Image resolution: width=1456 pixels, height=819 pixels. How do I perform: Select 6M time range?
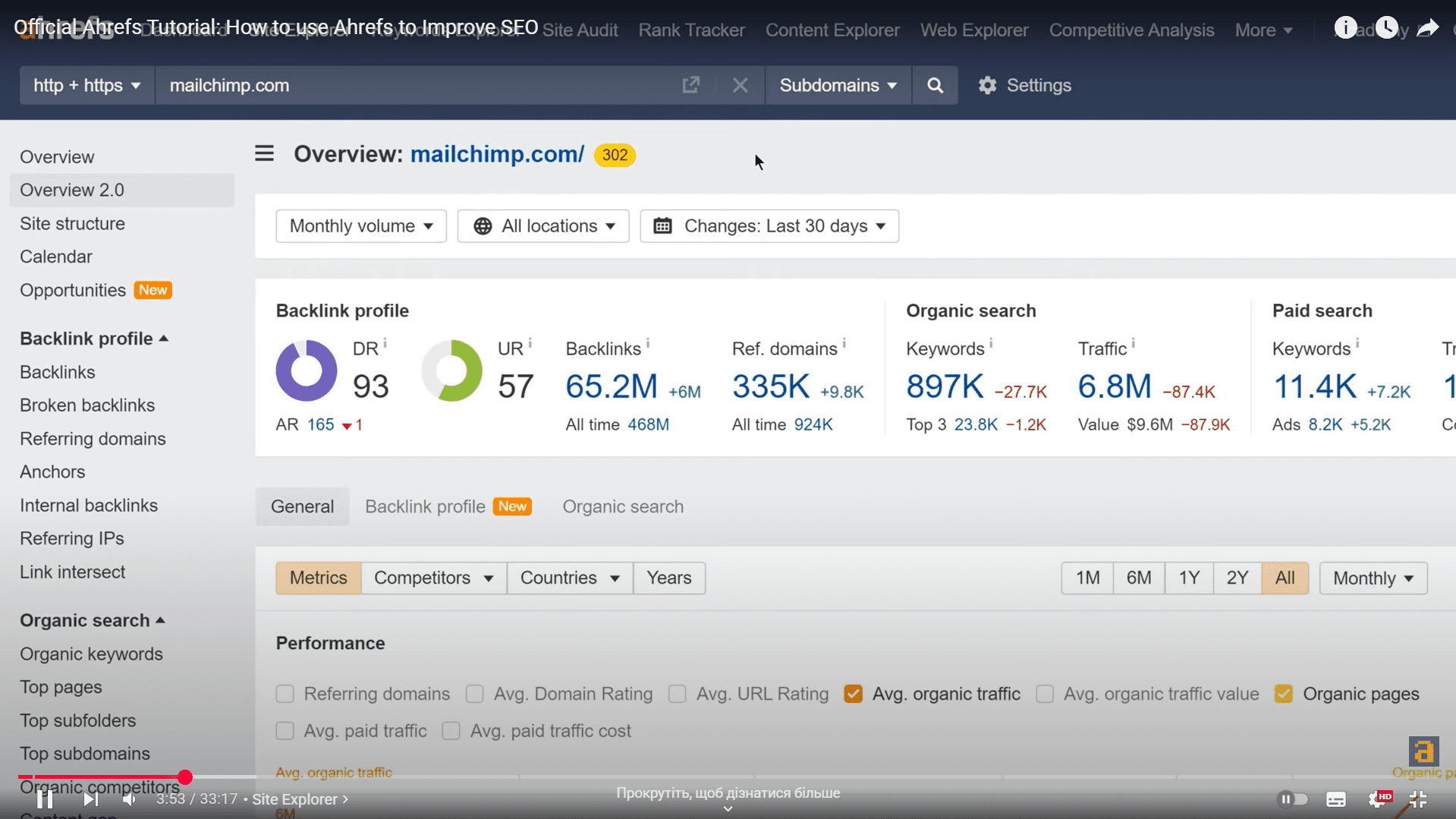click(1139, 578)
